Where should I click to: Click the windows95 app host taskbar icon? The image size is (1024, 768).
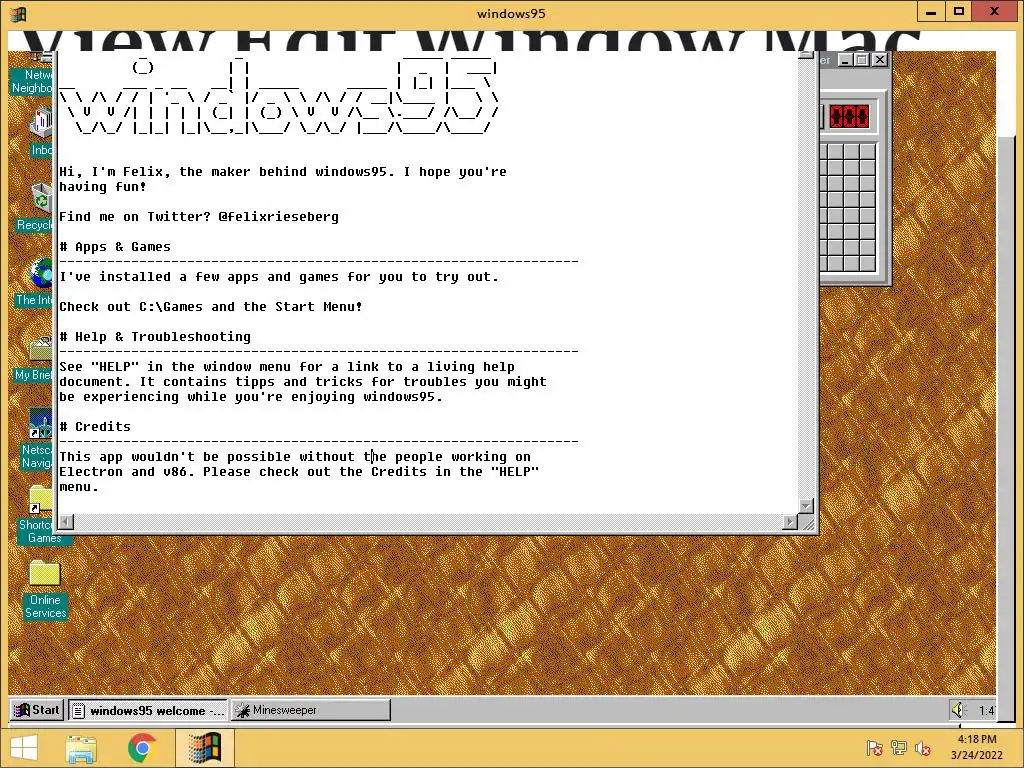click(x=204, y=748)
